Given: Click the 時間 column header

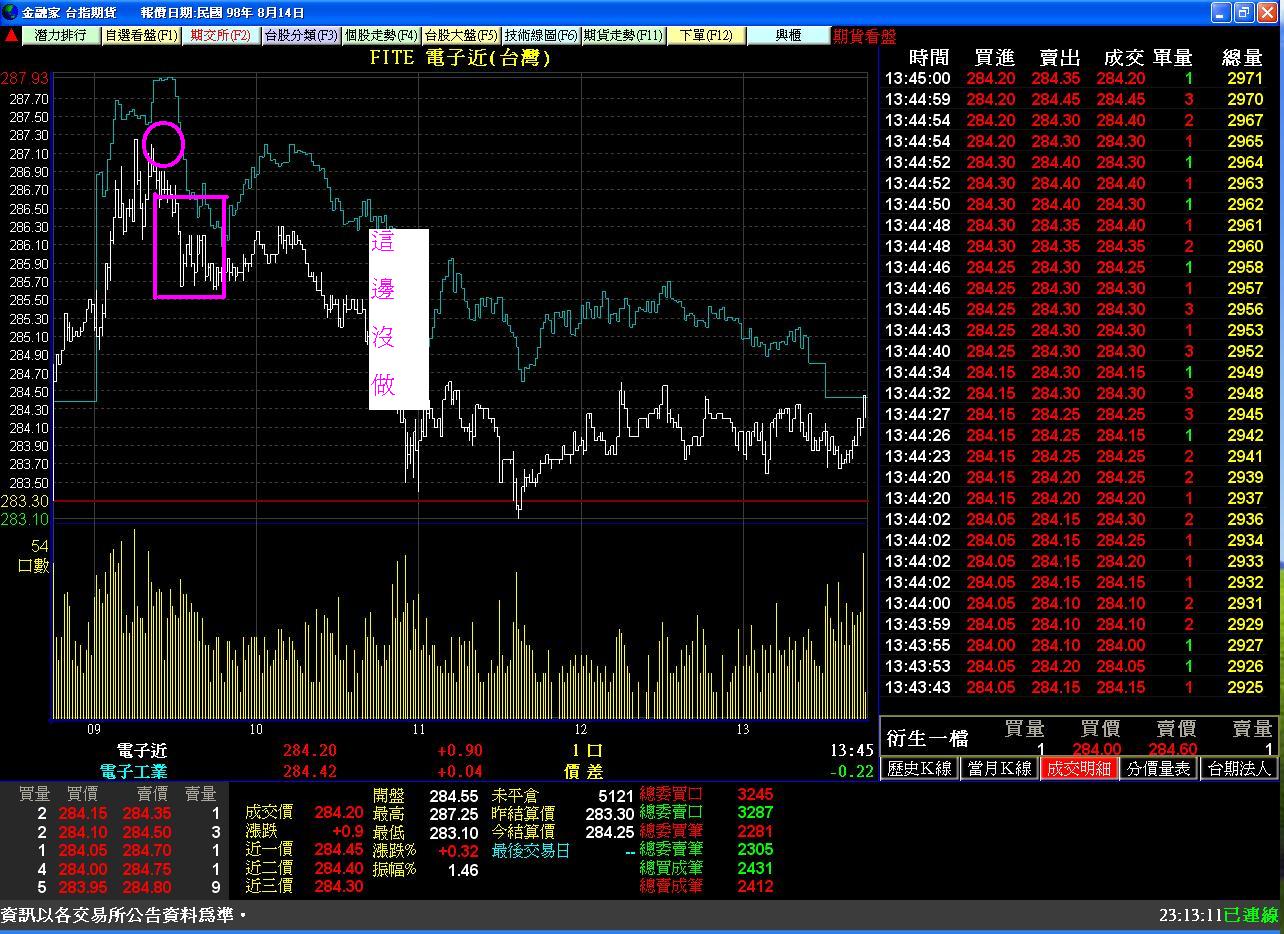Looking at the screenshot, I should pyautogui.click(x=930, y=57).
